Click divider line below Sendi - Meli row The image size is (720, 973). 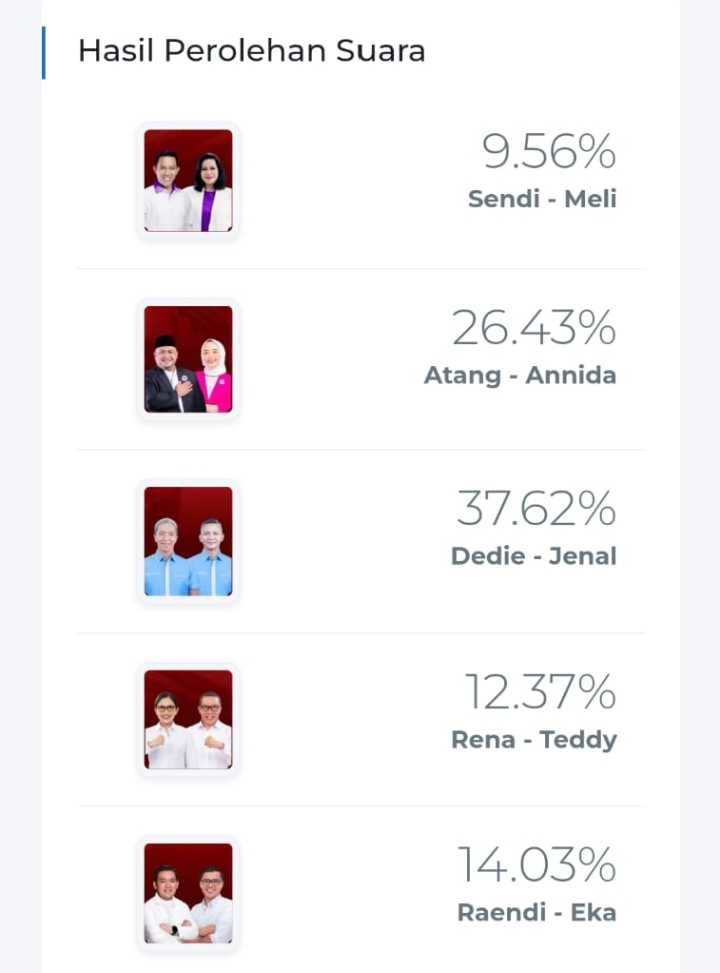pos(361,269)
